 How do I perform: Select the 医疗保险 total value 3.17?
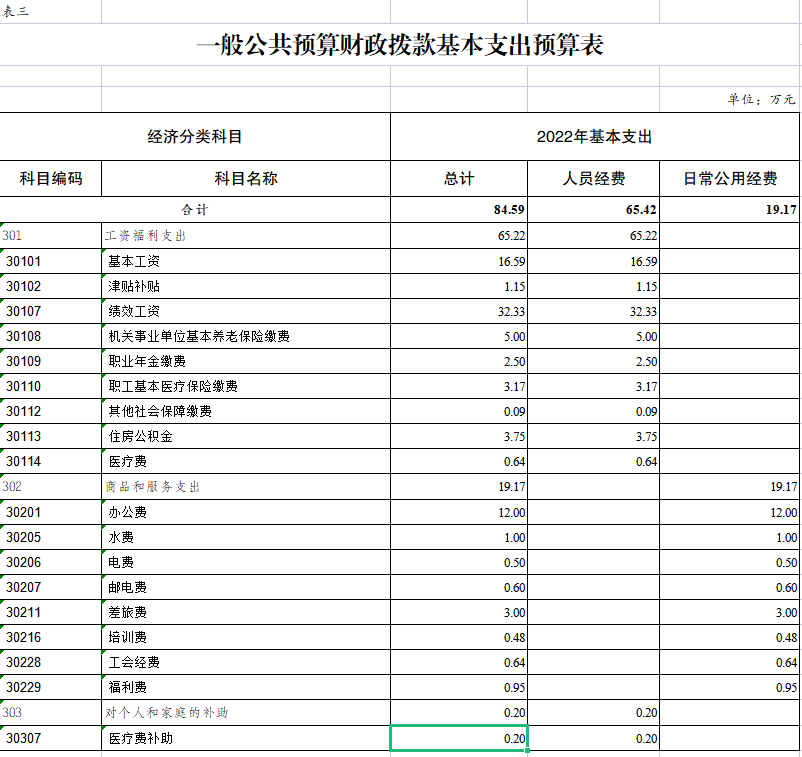(459, 387)
